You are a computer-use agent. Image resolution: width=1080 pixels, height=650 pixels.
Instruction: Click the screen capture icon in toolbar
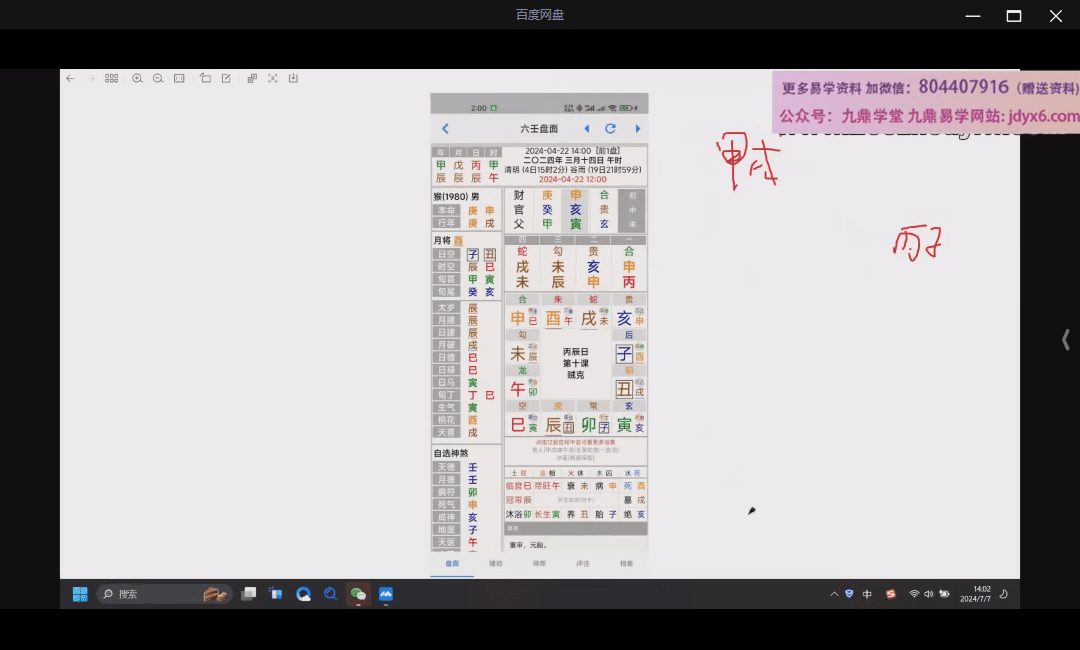[272, 78]
